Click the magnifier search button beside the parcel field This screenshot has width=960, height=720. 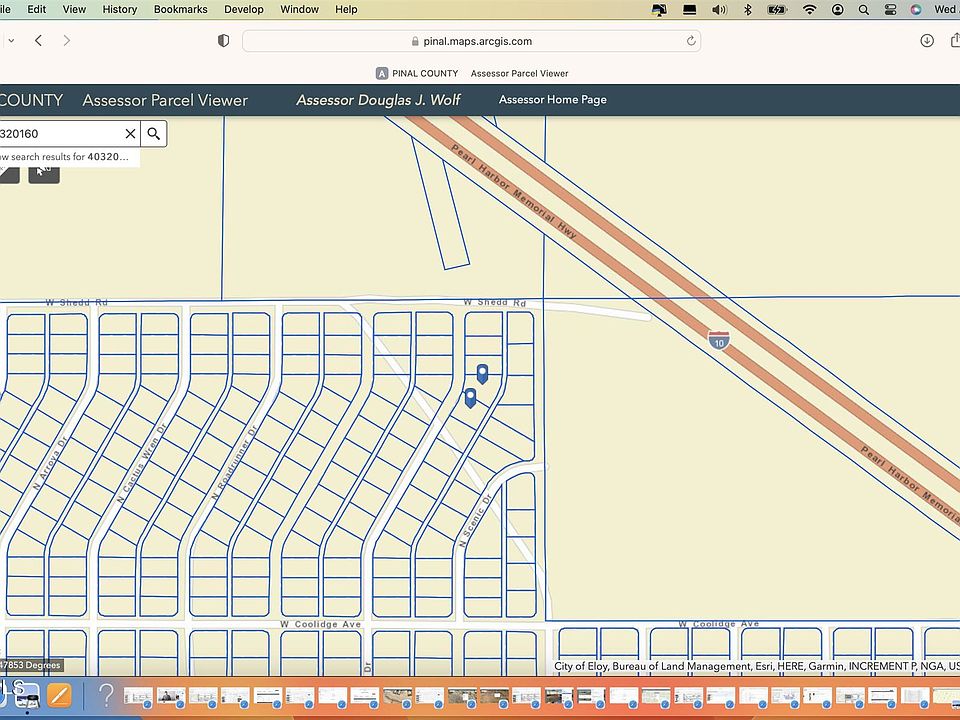click(x=154, y=133)
